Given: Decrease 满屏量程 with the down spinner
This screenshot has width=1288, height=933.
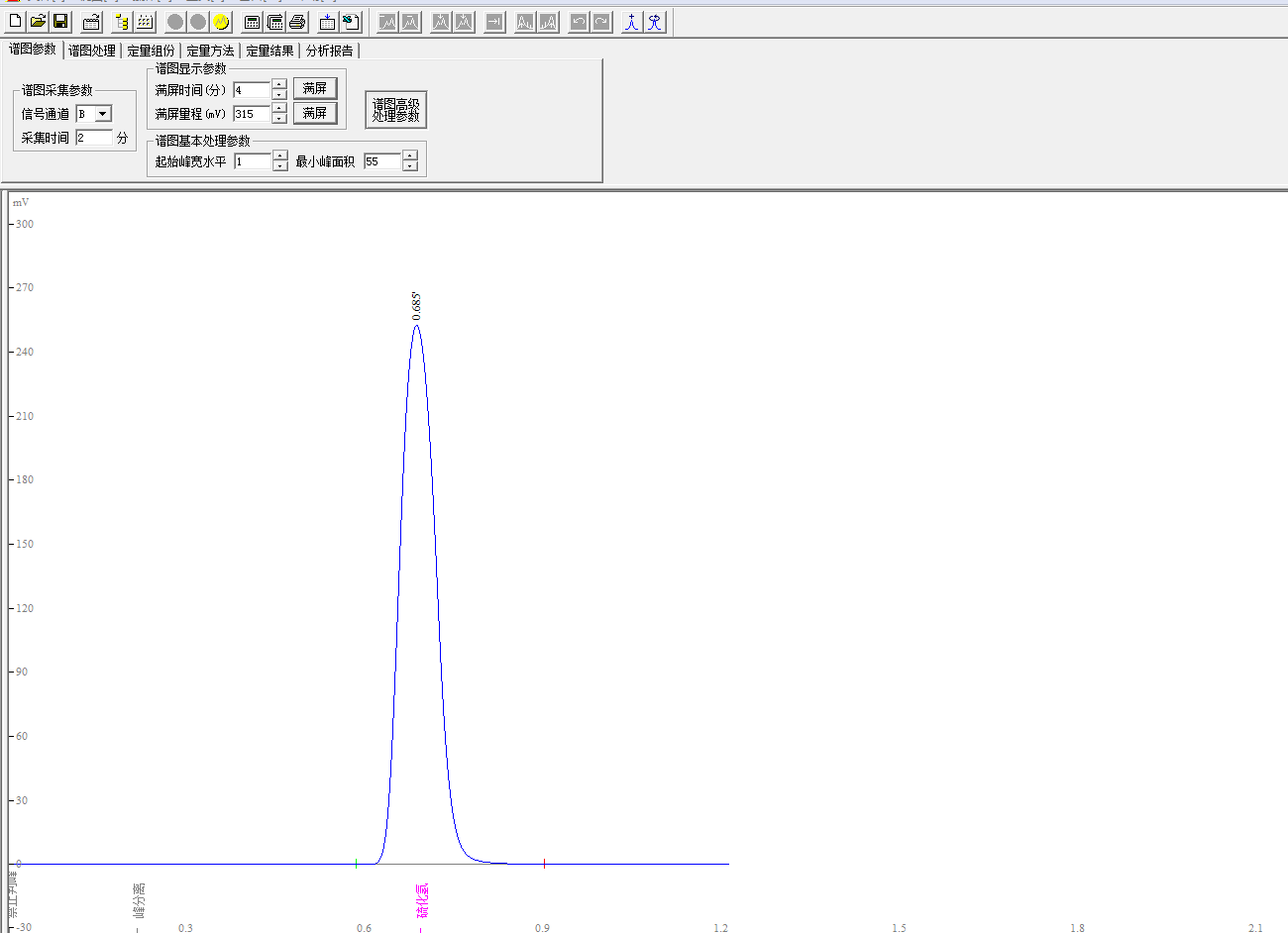Looking at the screenshot, I should point(279,119).
